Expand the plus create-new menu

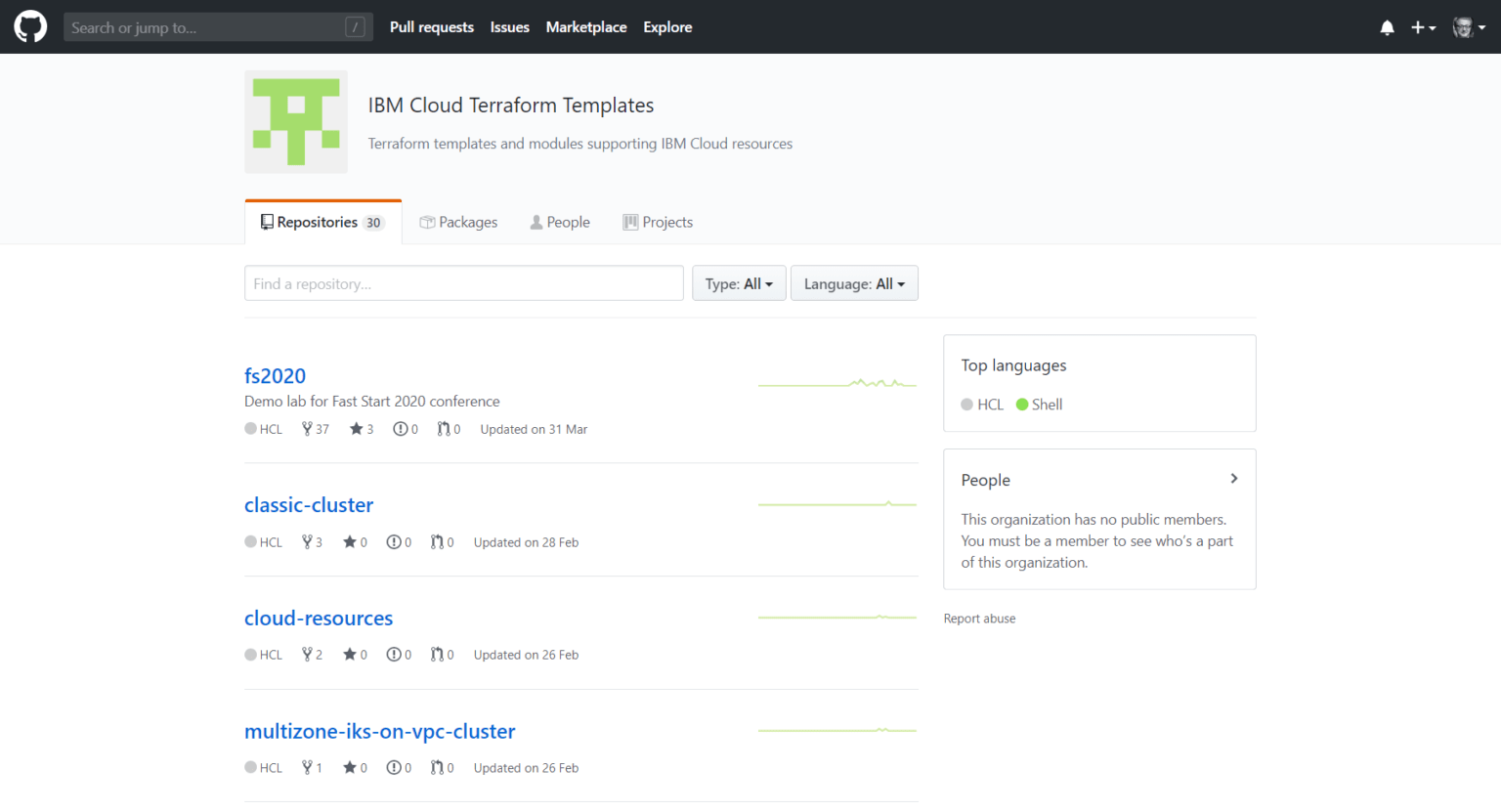click(1423, 27)
